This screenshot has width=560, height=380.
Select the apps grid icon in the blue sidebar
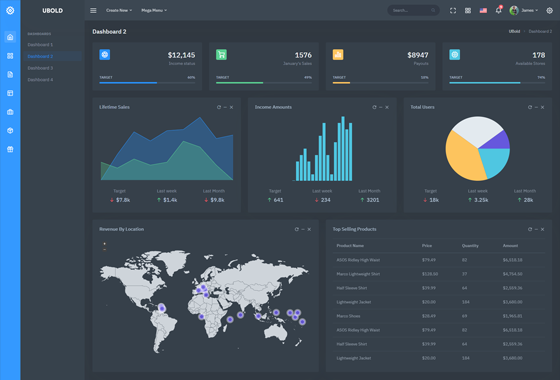(x=10, y=56)
